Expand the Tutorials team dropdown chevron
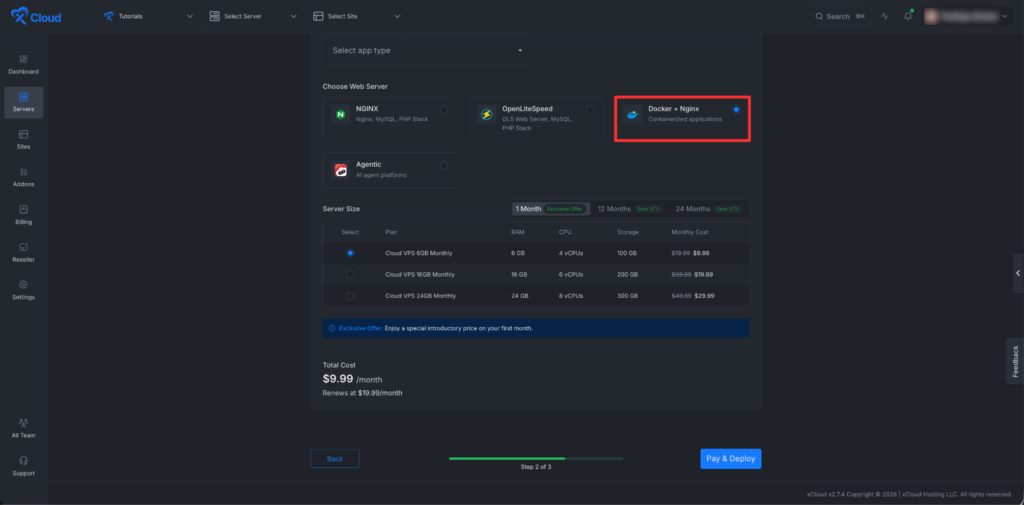Screen dimensions: 1024x505 tap(190, 16)
